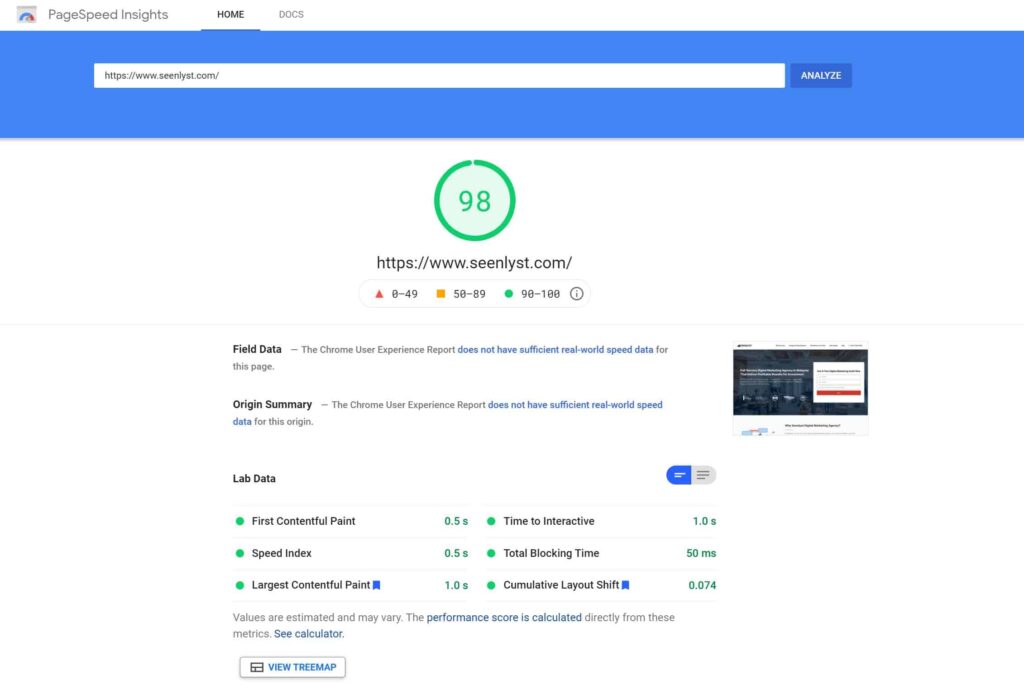Click the Time to Interactive 1.0 s value
The image size is (1024, 694).
704,521
